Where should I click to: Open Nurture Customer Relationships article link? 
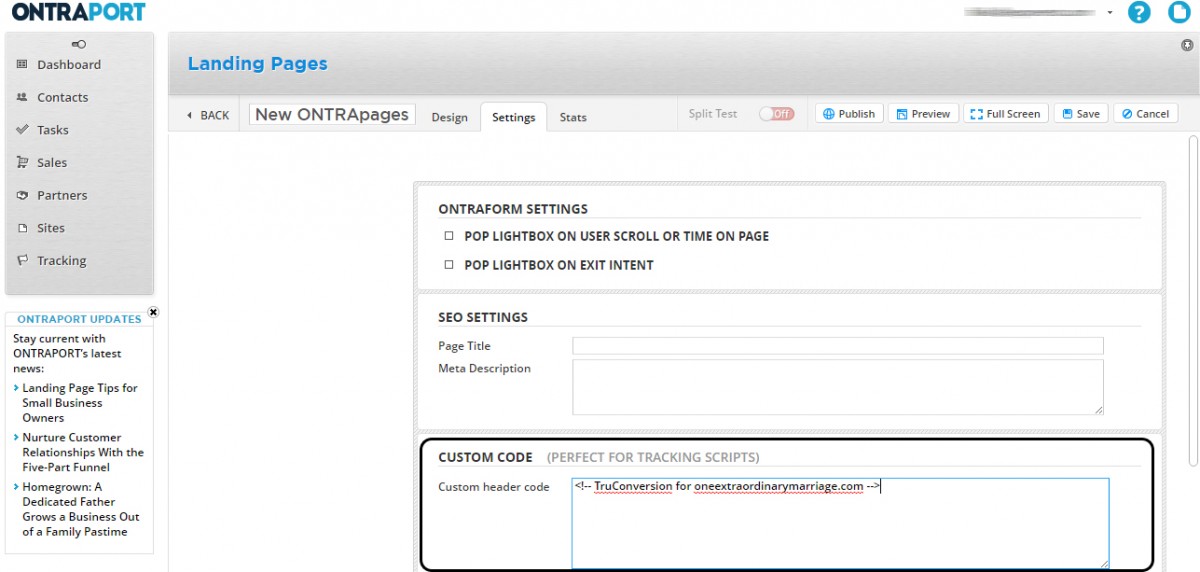82,452
